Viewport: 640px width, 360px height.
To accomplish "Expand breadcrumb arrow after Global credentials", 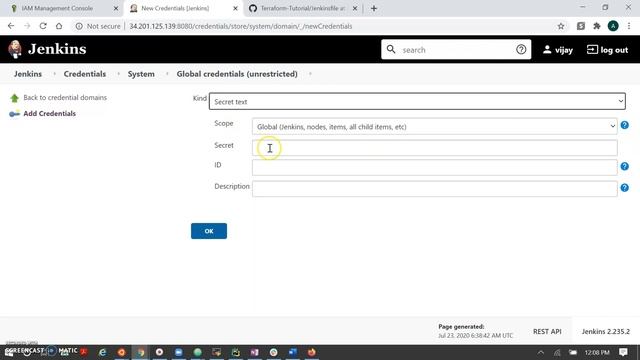I will [x=310, y=74].
